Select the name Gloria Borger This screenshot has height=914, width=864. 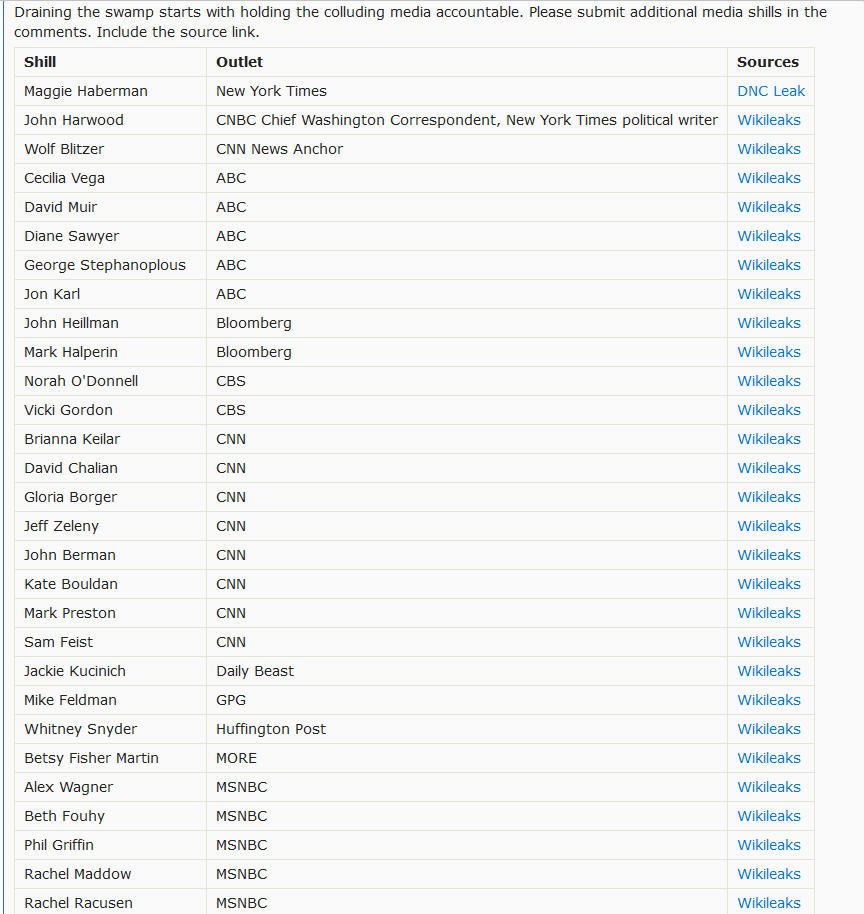(71, 497)
